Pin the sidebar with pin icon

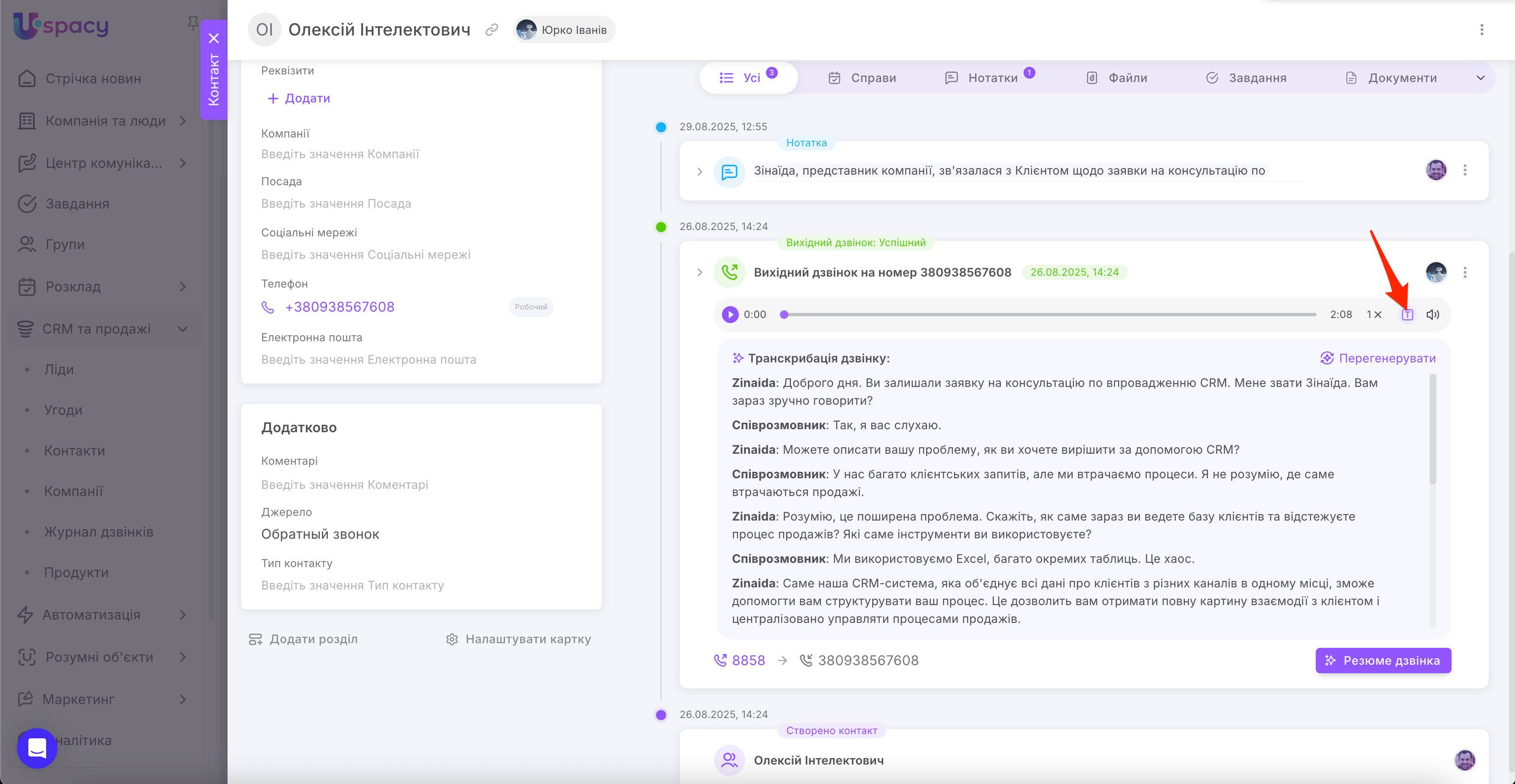(193, 23)
